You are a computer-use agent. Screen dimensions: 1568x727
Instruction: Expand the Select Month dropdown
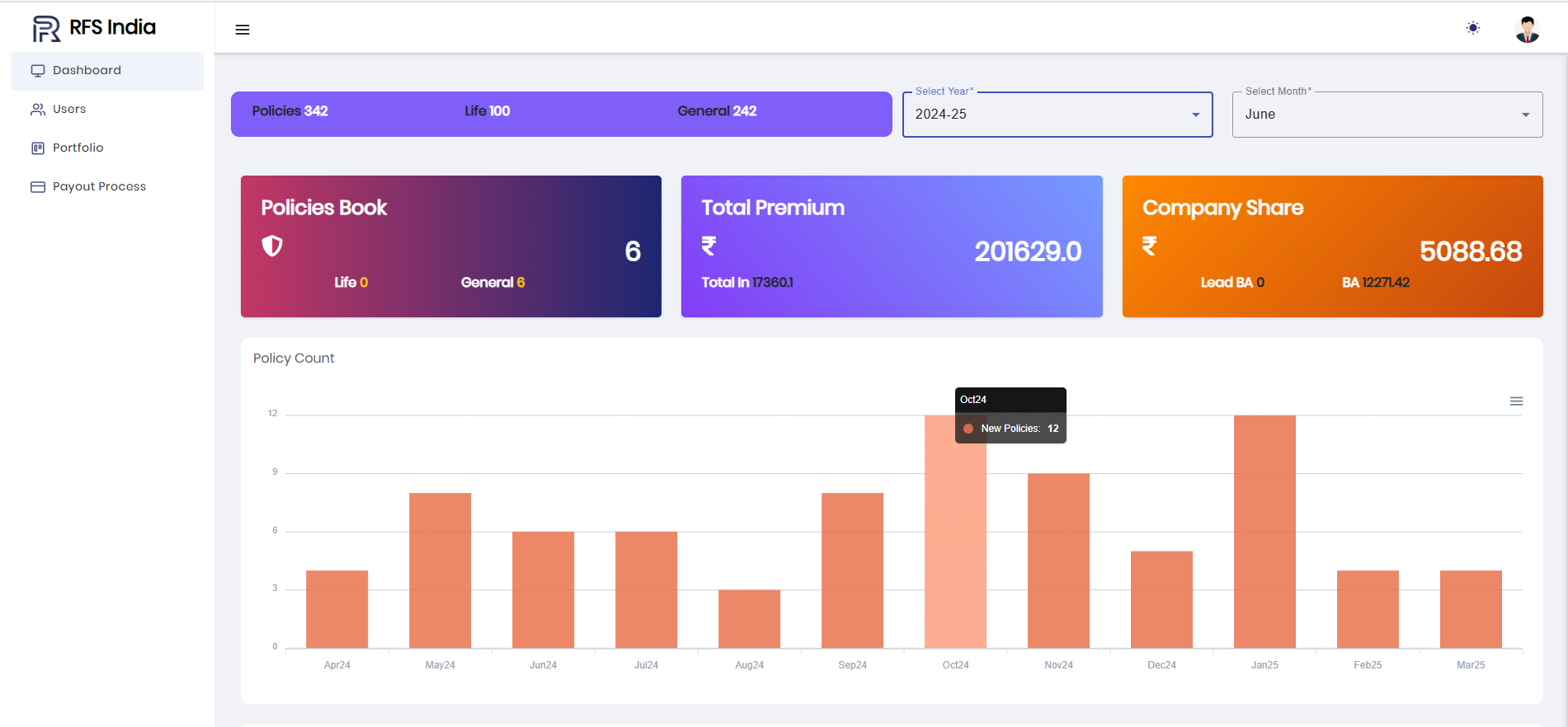coord(1387,115)
